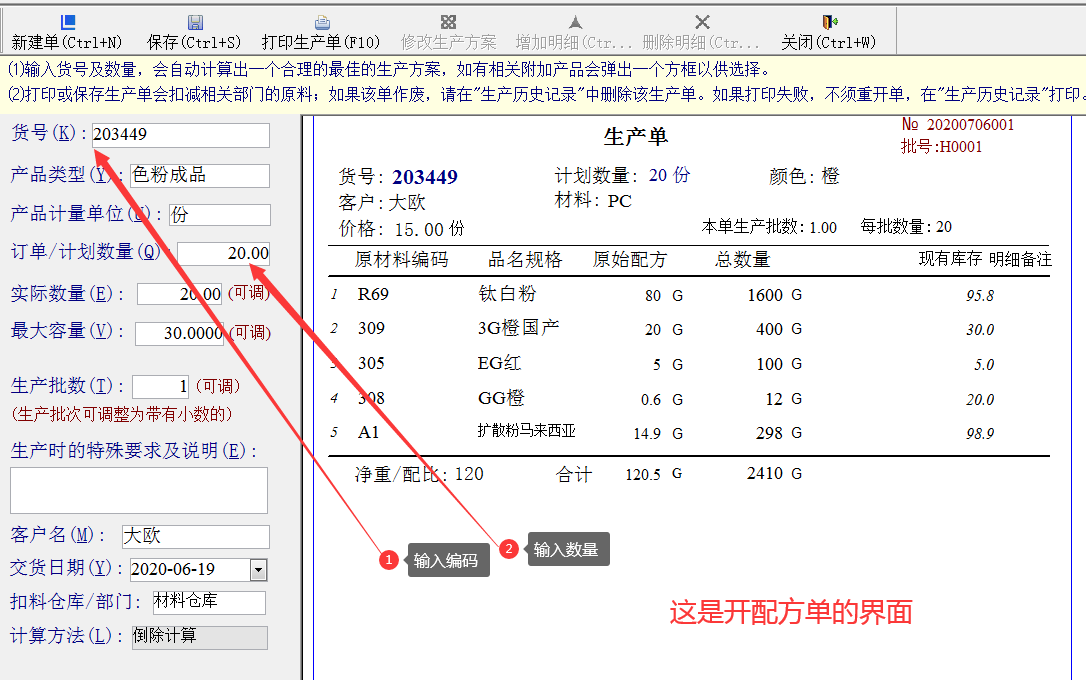Image resolution: width=1086 pixels, height=680 pixels.
Task: Click the 删除明细 delete detail icon
Action: (x=702, y=22)
